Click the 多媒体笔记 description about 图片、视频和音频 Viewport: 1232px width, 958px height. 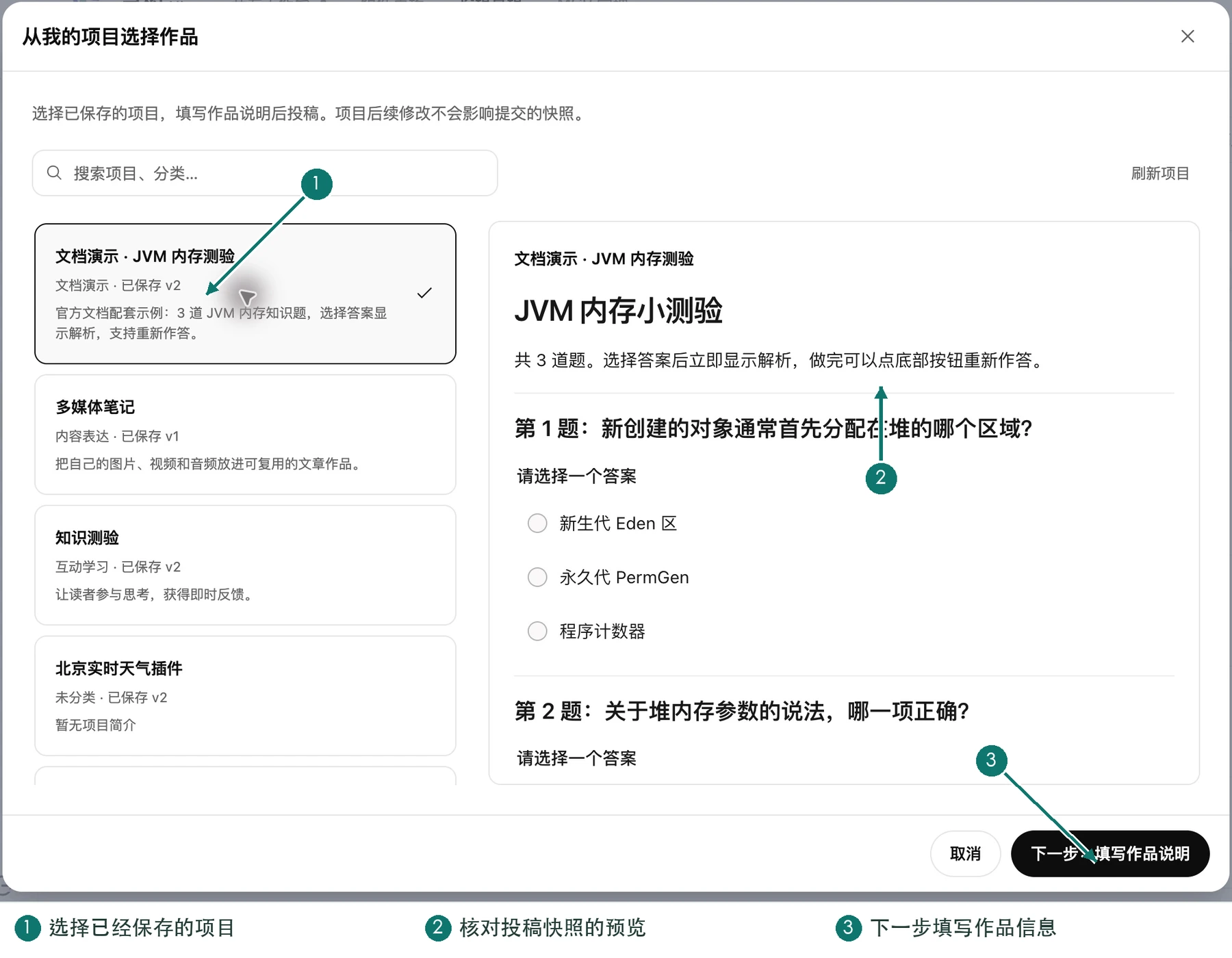click(x=209, y=463)
